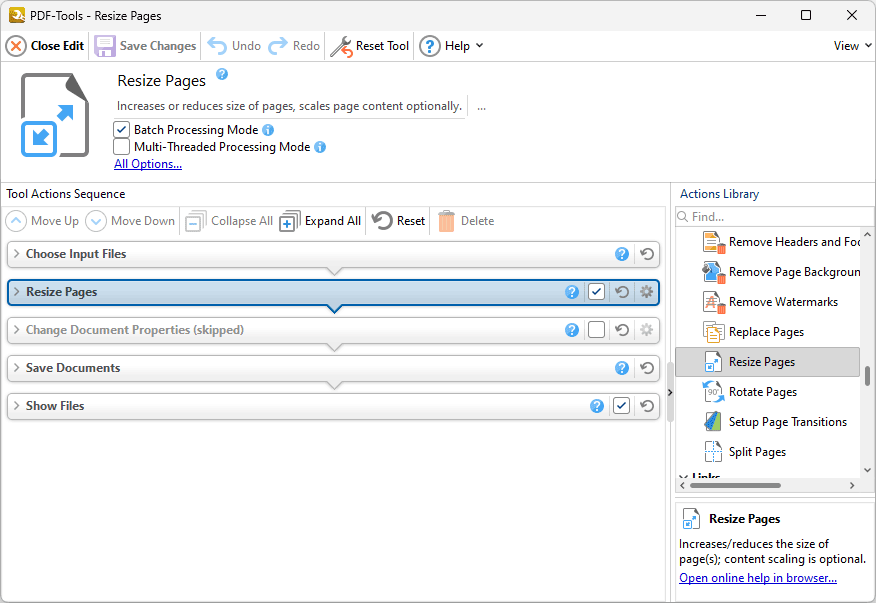Click the Collapse All button
876x603 pixels.
tap(229, 221)
